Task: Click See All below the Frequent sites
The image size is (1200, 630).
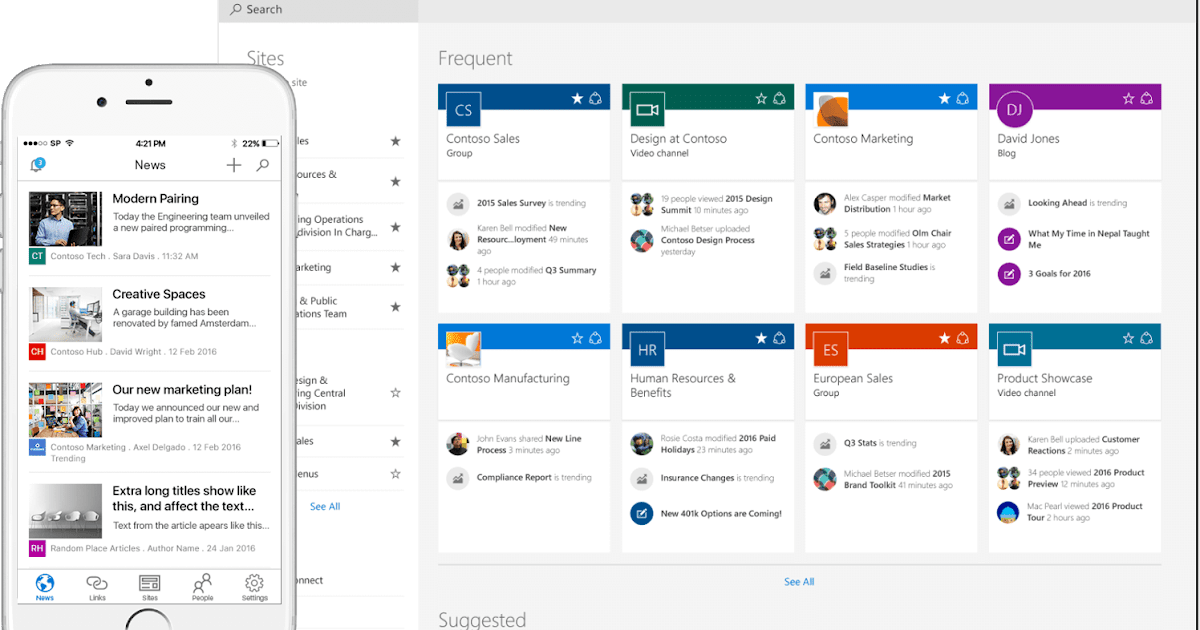Action: click(x=798, y=581)
